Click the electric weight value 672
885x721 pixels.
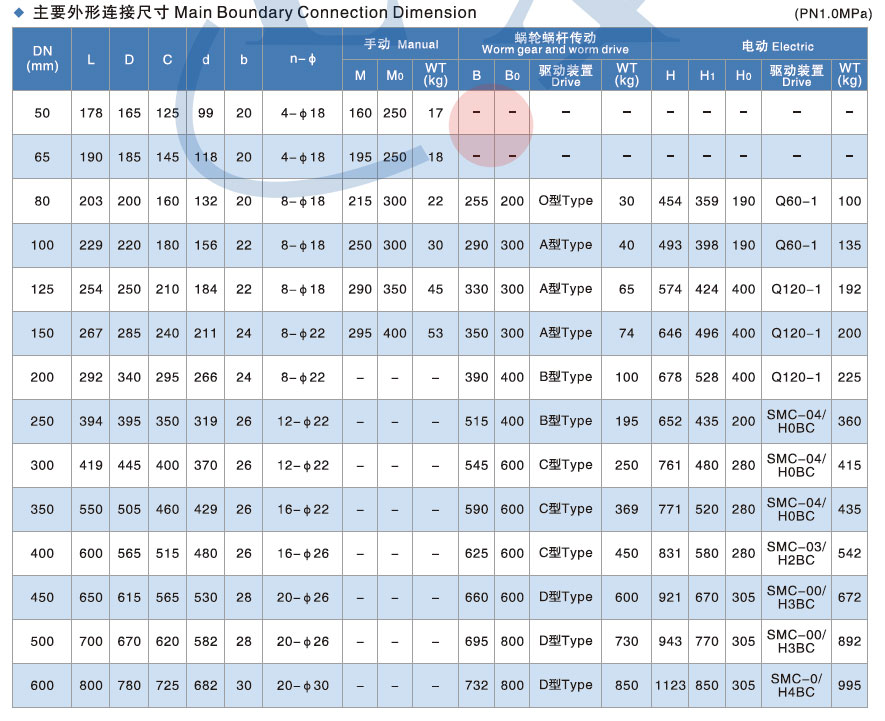(x=849, y=597)
